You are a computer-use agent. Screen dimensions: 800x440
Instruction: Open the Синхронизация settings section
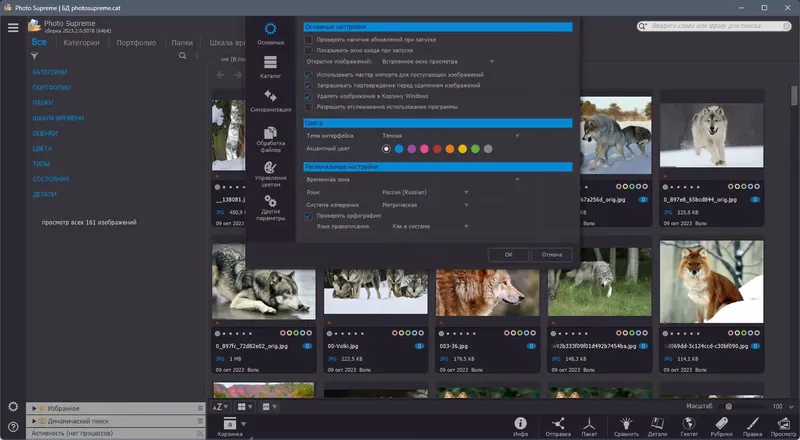[270, 100]
